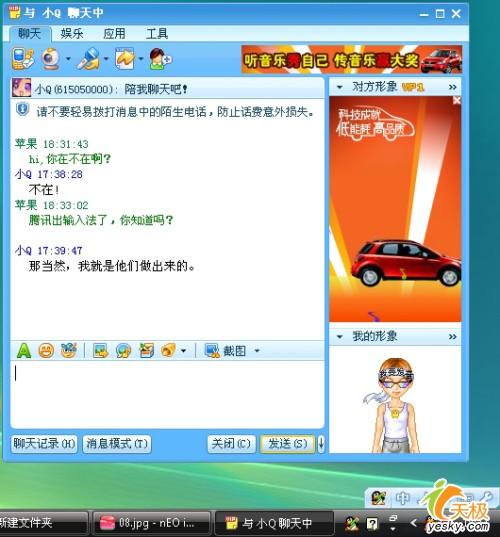Collapse the 我的形象 panel triangle
500x537 pixels.
339,336
